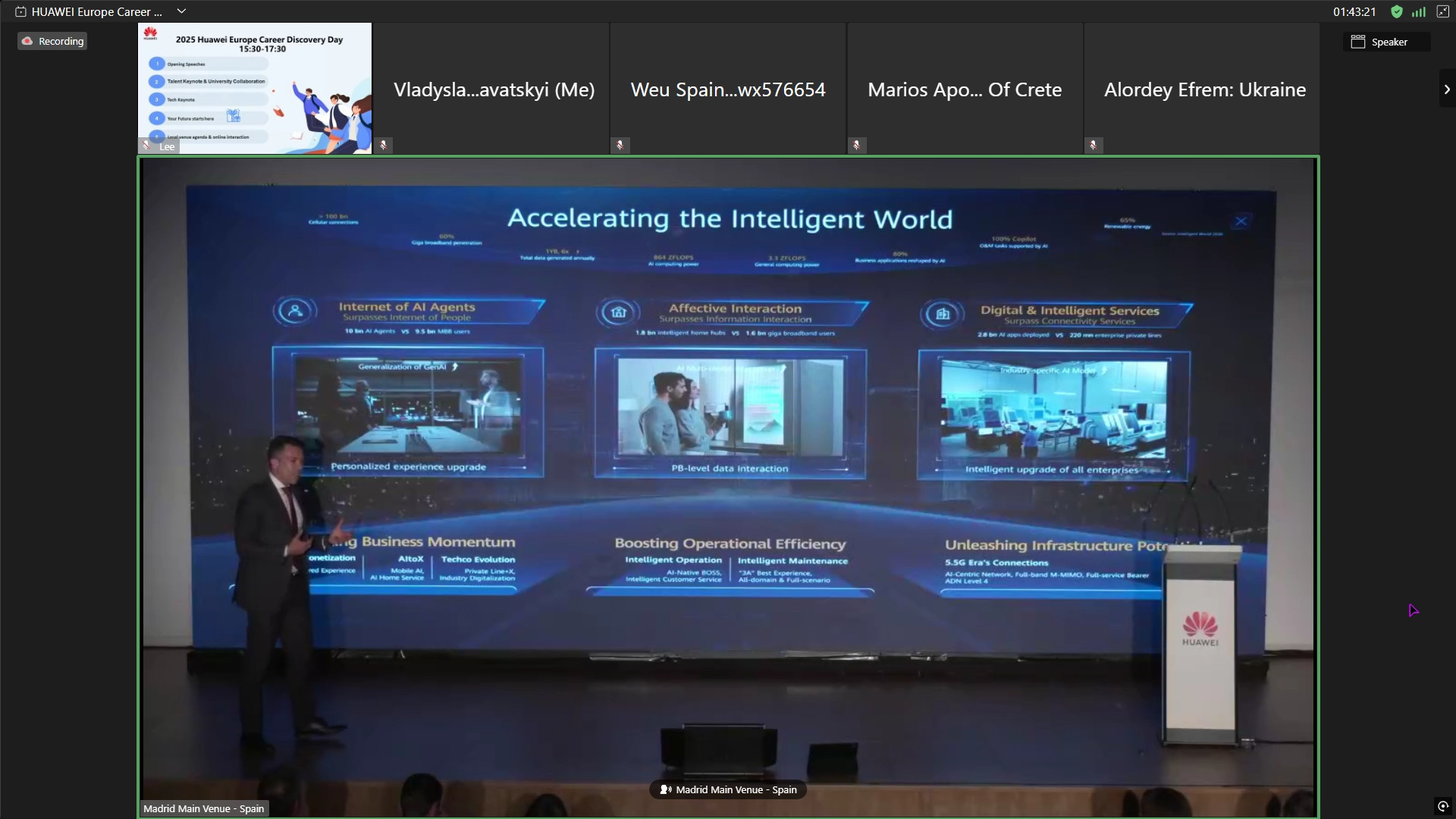
Task: Expand the meeting title dropdown chevron
Action: 181,11
